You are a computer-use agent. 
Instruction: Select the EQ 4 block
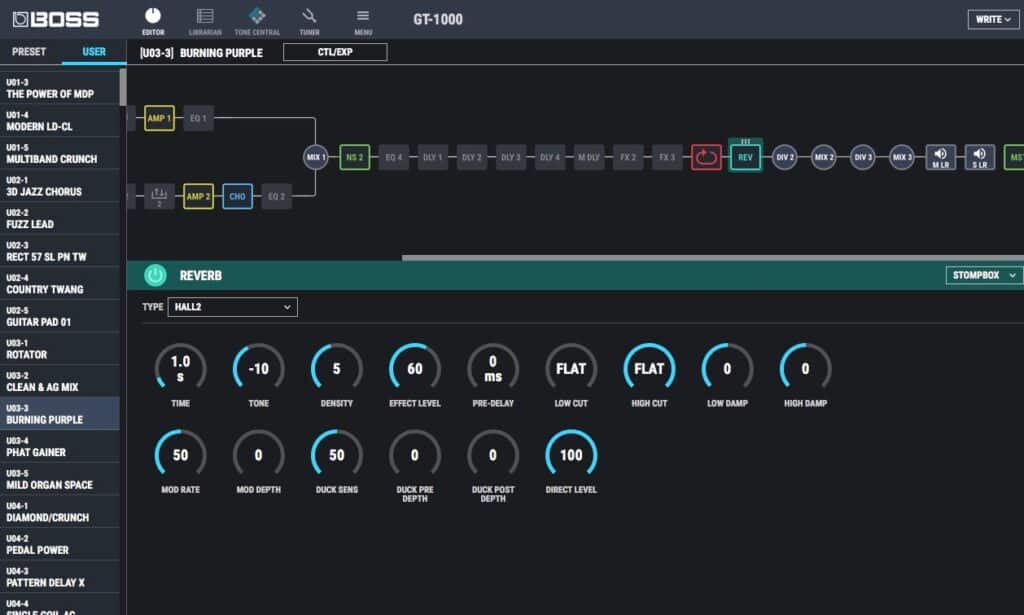394,157
